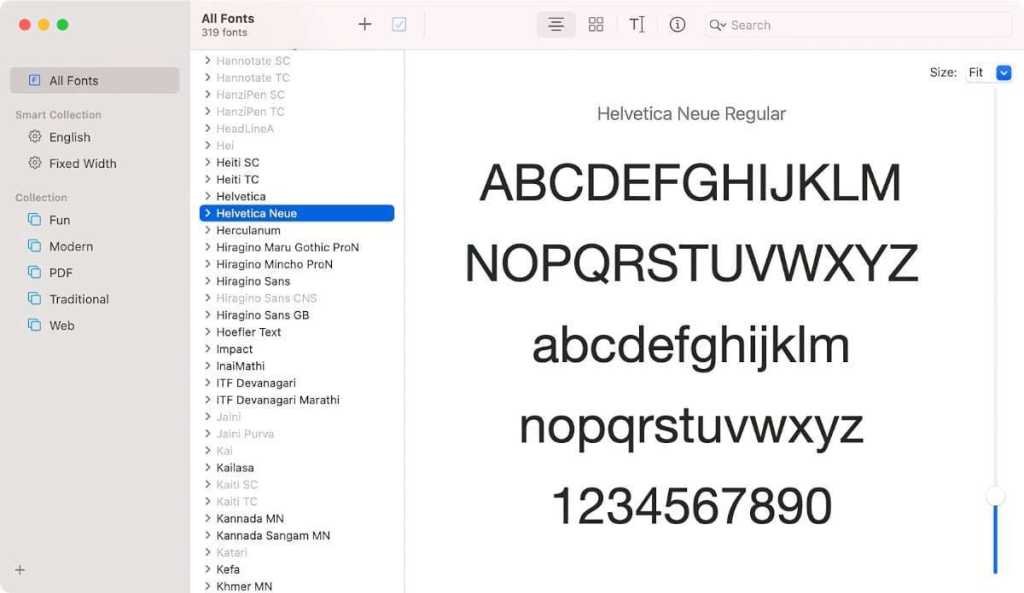Switch to Custom text preview view
The image size is (1024, 593).
pyautogui.click(x=637, y=25)
